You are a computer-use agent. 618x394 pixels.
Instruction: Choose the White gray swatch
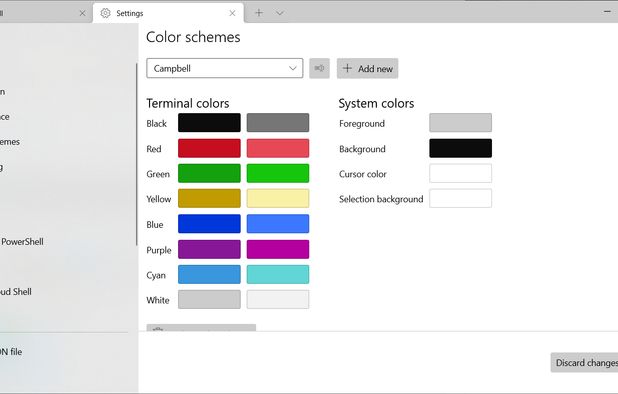(x=209, y=299)
